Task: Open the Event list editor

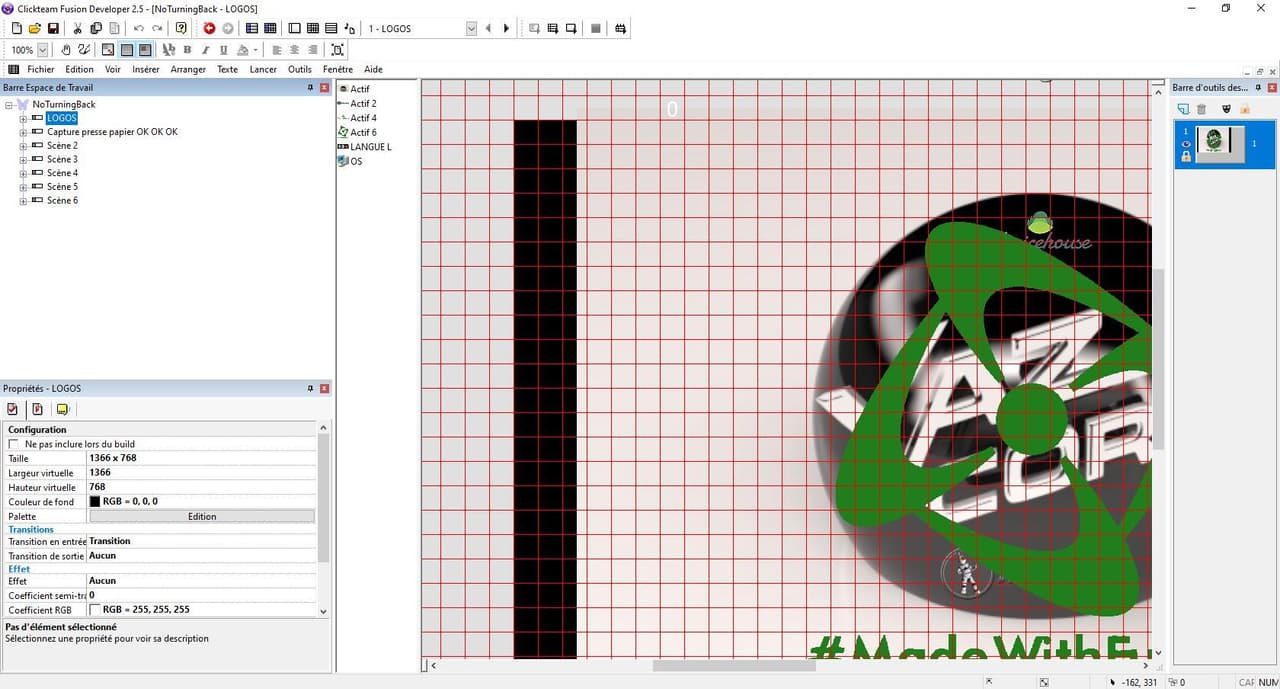Action: coord(331,28)
